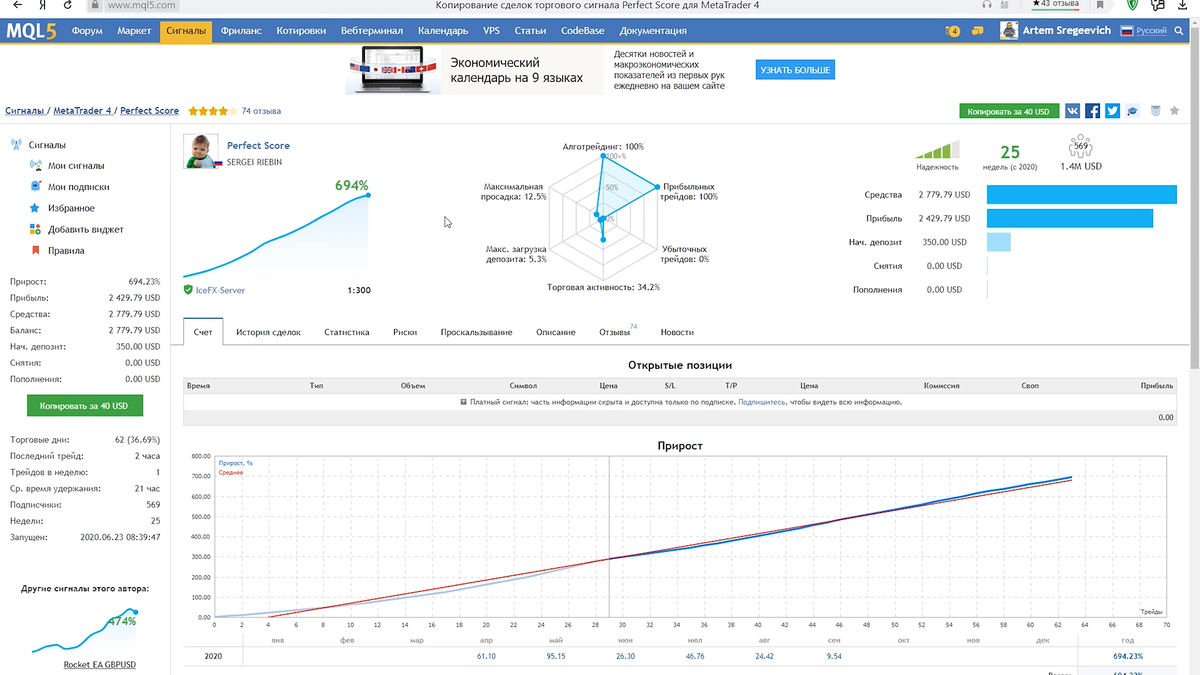Switch to the История сделок tab
This screenshot has height=675, width=1200.
268,332
